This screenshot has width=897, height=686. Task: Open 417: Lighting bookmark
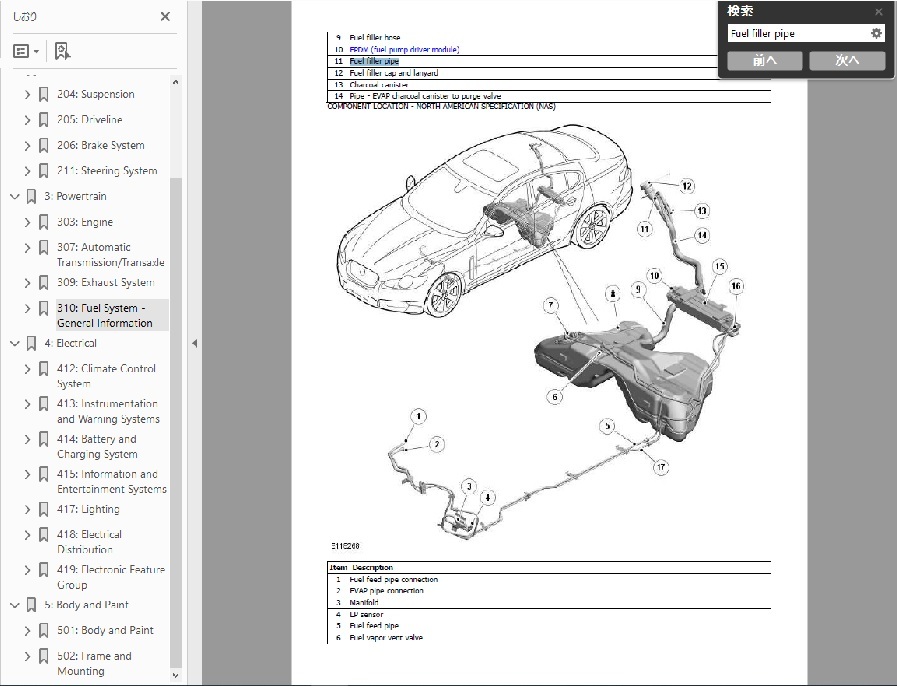coord(88,509)
